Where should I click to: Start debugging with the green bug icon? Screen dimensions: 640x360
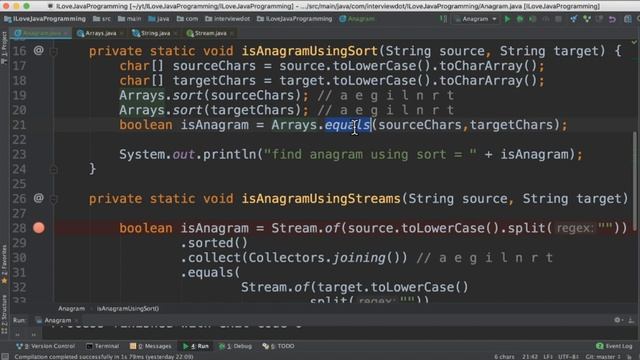tap(520, 19)
